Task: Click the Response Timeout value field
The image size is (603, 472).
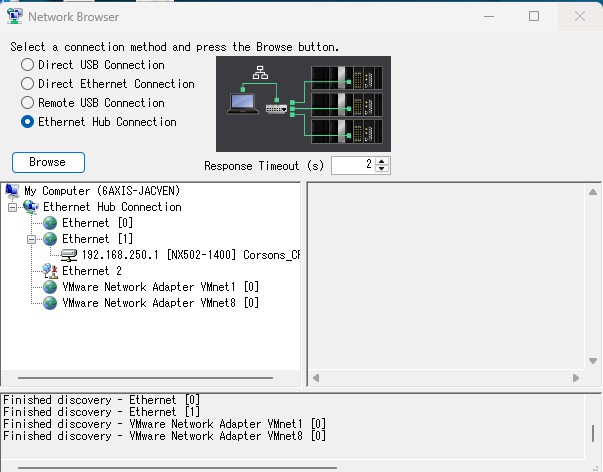Action: 352,165
